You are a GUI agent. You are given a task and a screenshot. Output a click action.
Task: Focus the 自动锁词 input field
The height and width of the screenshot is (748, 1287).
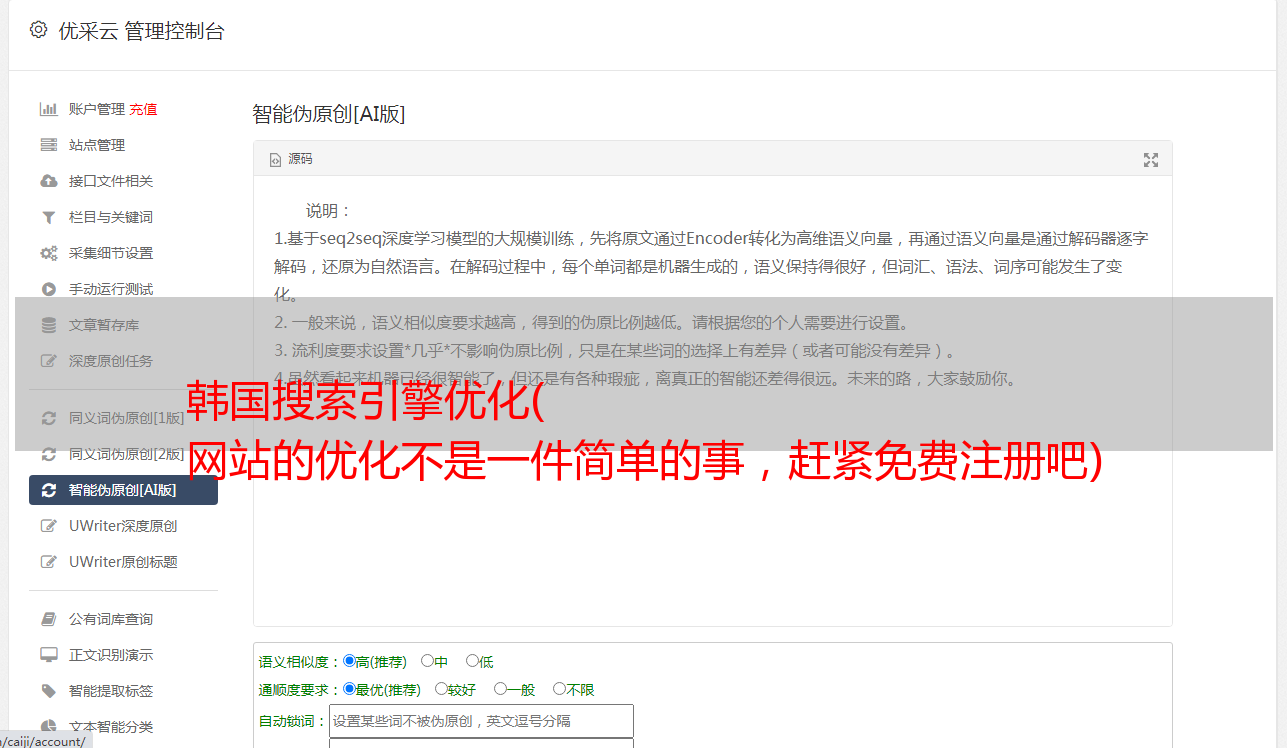point(481,721)
